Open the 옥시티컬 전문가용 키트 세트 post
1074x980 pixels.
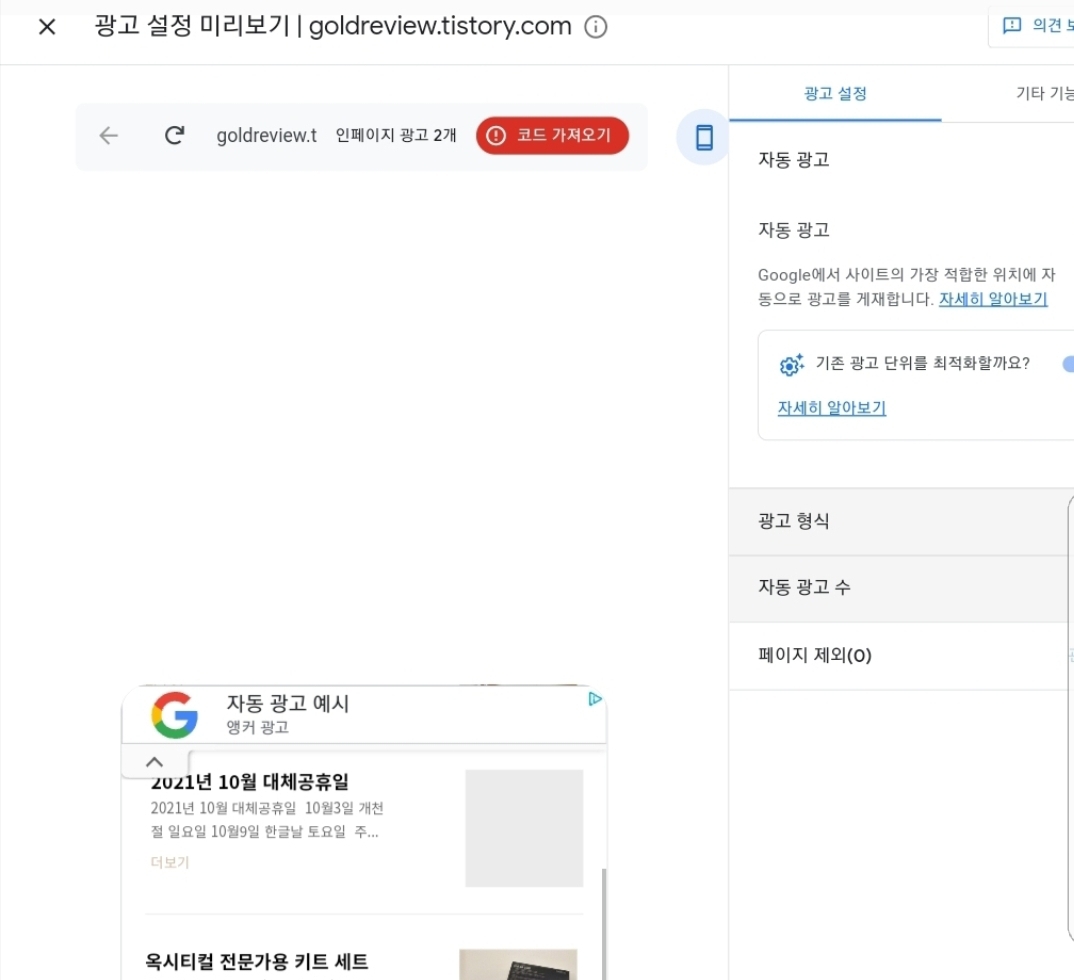256,962
